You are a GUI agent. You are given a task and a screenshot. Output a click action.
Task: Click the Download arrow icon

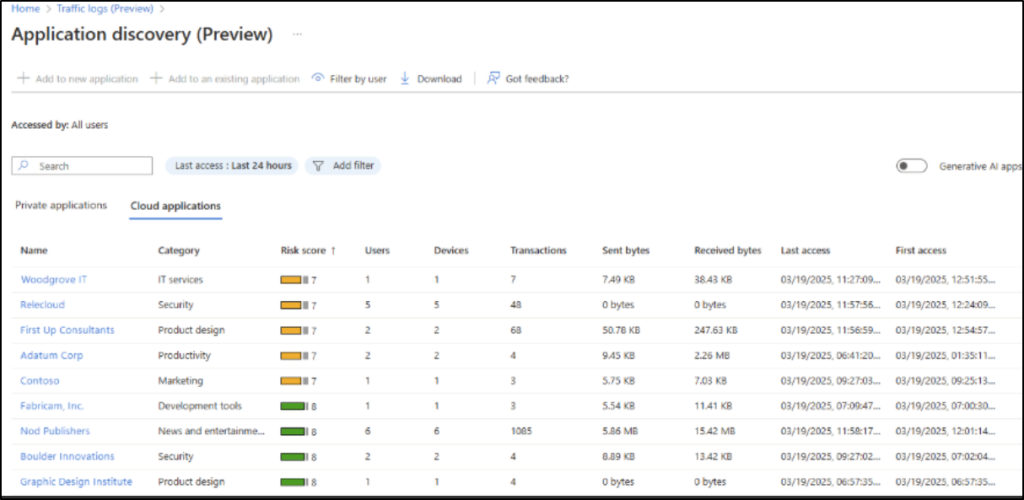(x=404, y=78)
